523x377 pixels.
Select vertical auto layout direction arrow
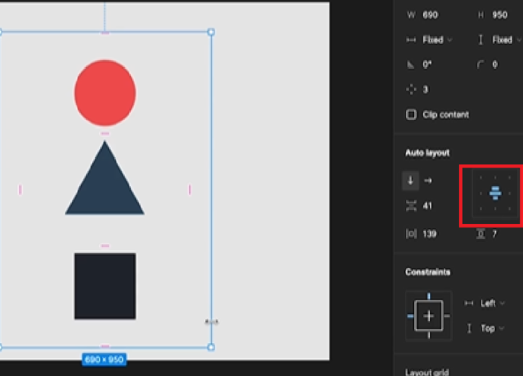tap(411, 180)
